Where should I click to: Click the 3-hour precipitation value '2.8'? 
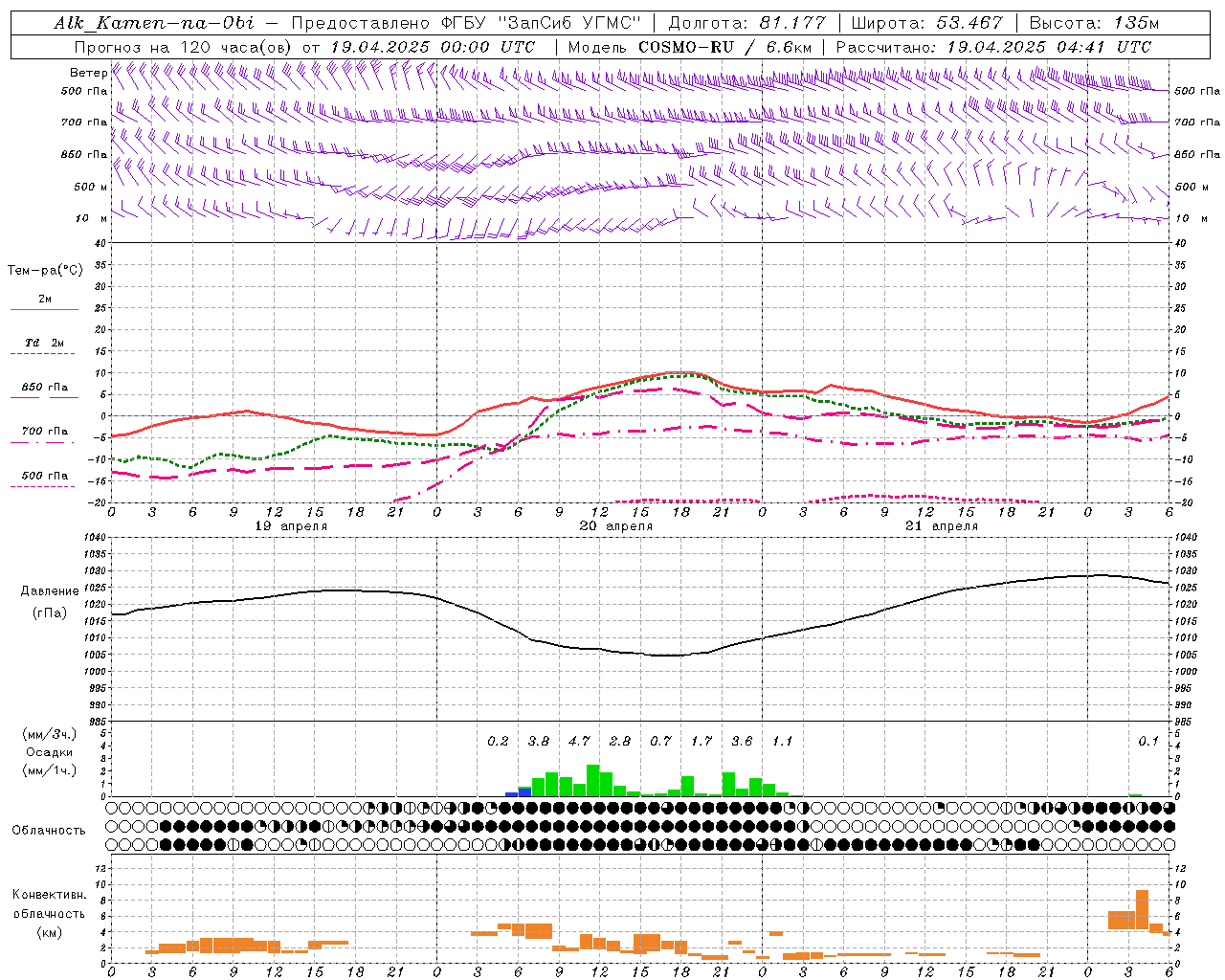click(620, 742)
